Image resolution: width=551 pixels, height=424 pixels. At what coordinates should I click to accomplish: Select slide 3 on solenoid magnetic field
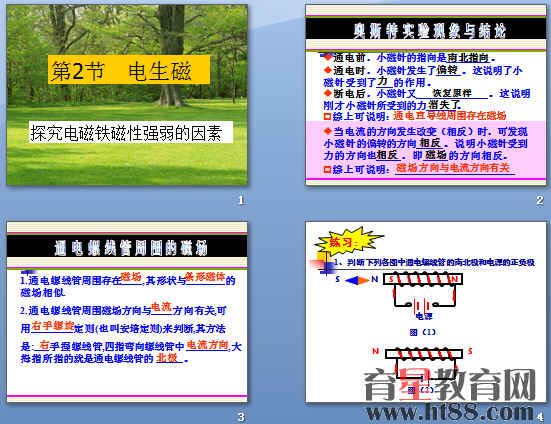pos(127,312)
